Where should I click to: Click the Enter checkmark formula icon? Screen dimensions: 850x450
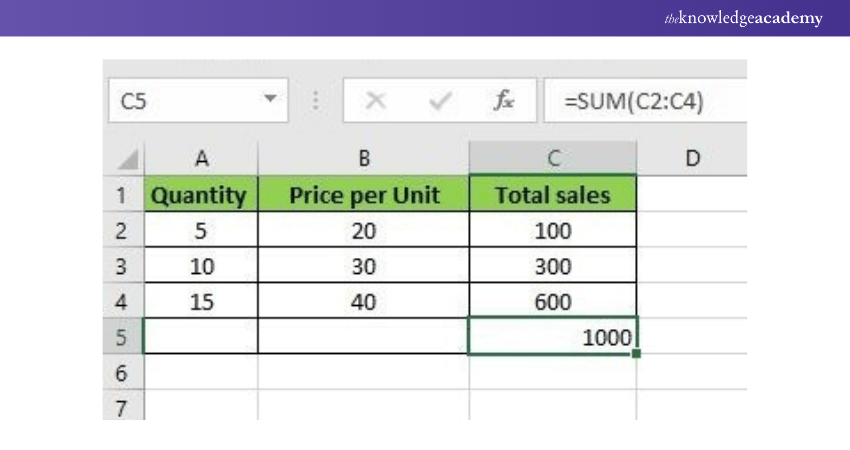[x=438, y=101]
